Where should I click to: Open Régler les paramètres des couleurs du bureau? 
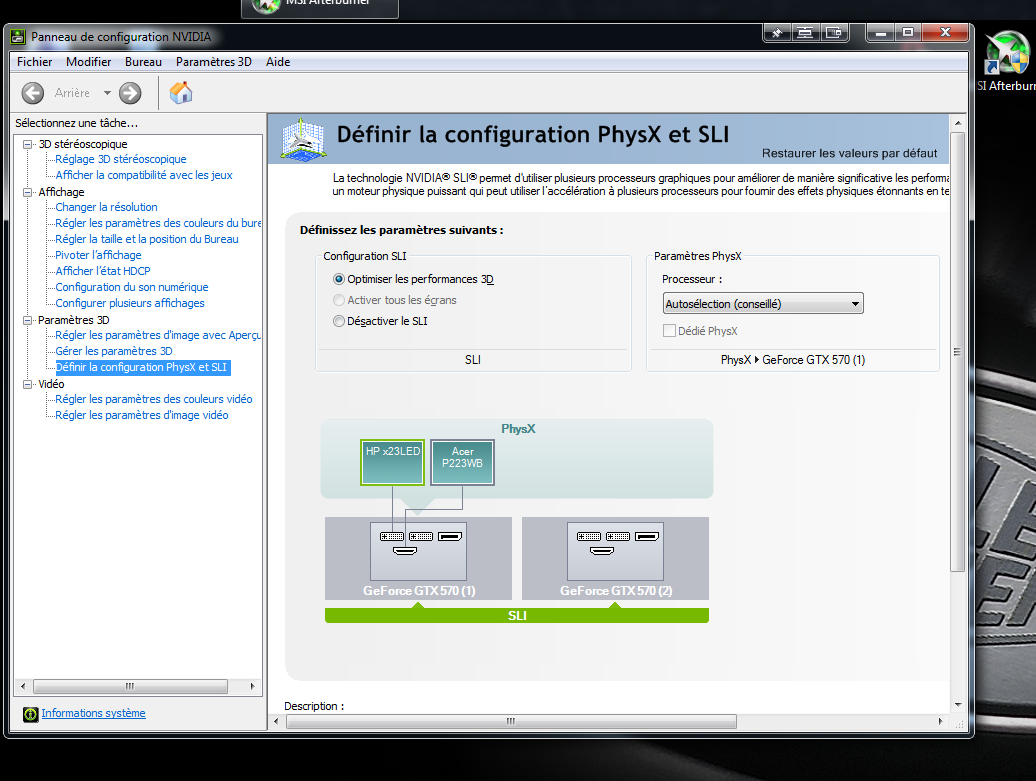pyautogui.click(x=159, y=223)
